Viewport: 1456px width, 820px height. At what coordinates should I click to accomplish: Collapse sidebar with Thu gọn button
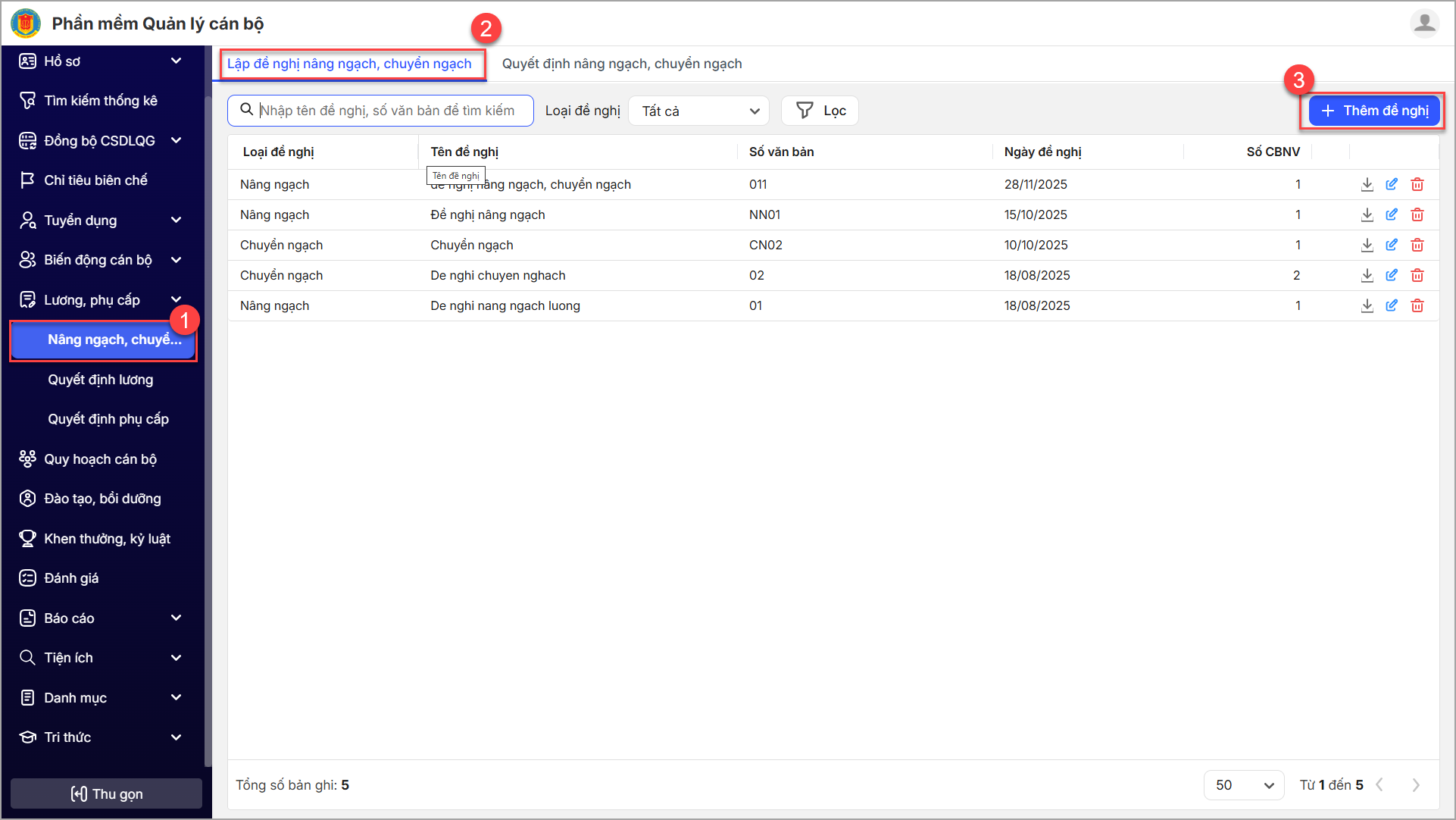(x=106, y=793)
